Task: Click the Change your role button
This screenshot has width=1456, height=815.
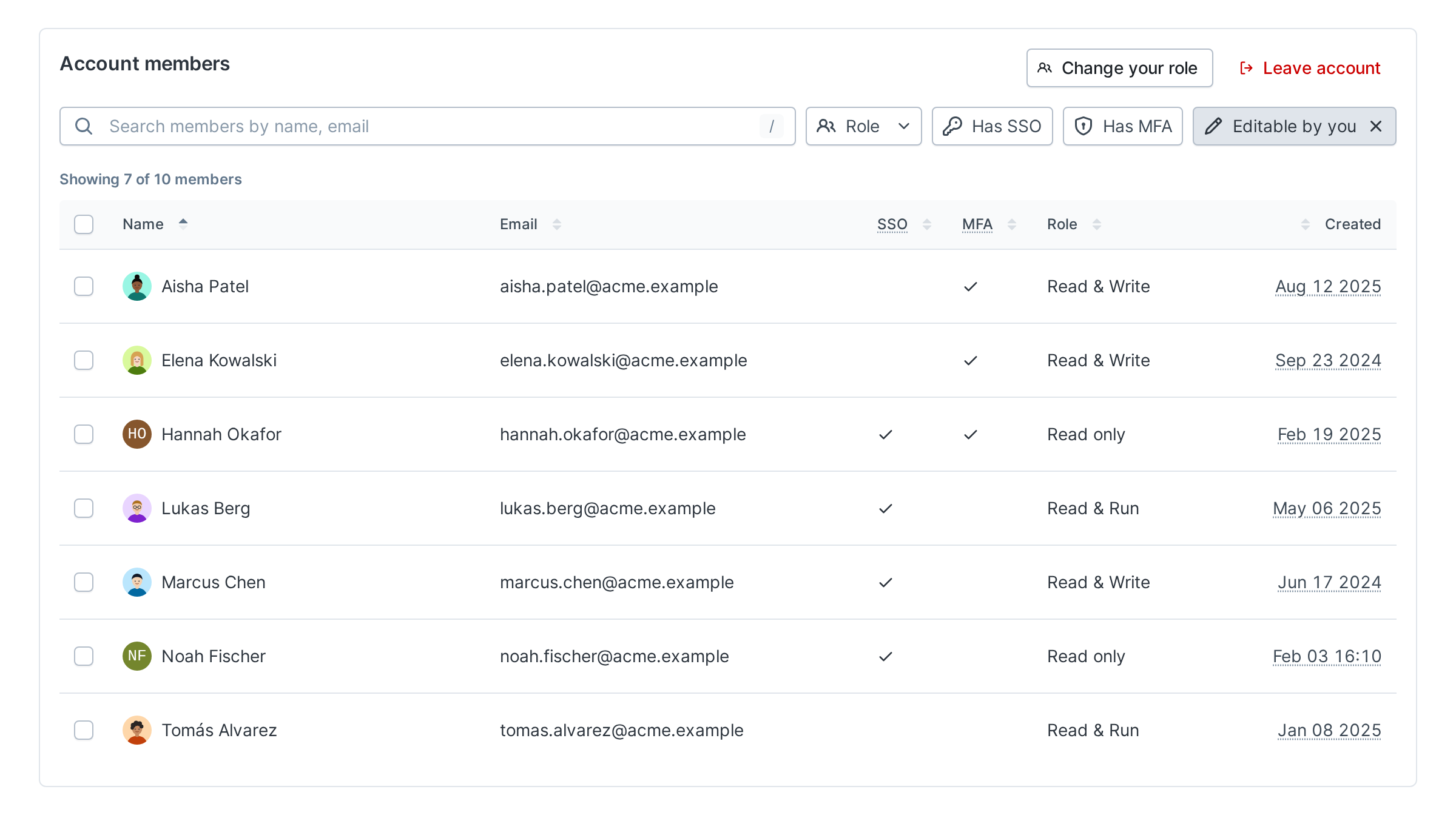Action: click(x=1119, y=68)
